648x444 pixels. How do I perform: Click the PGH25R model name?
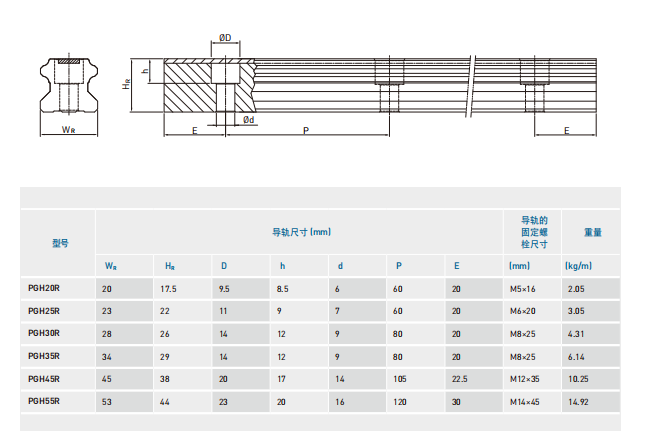tap(44, 311)
